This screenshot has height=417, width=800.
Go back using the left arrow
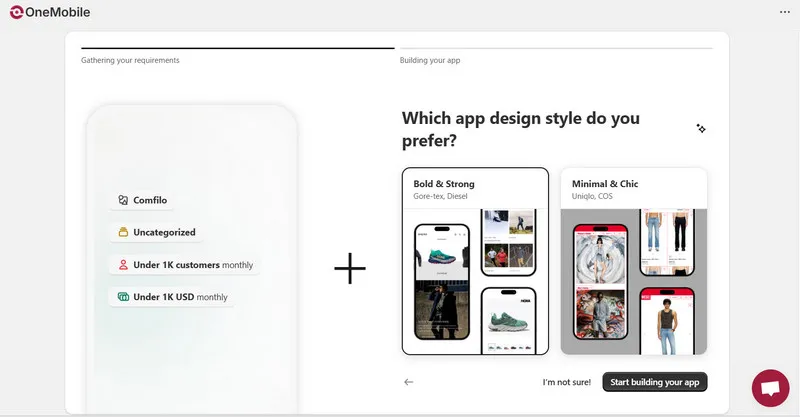(x=409, y=382)
